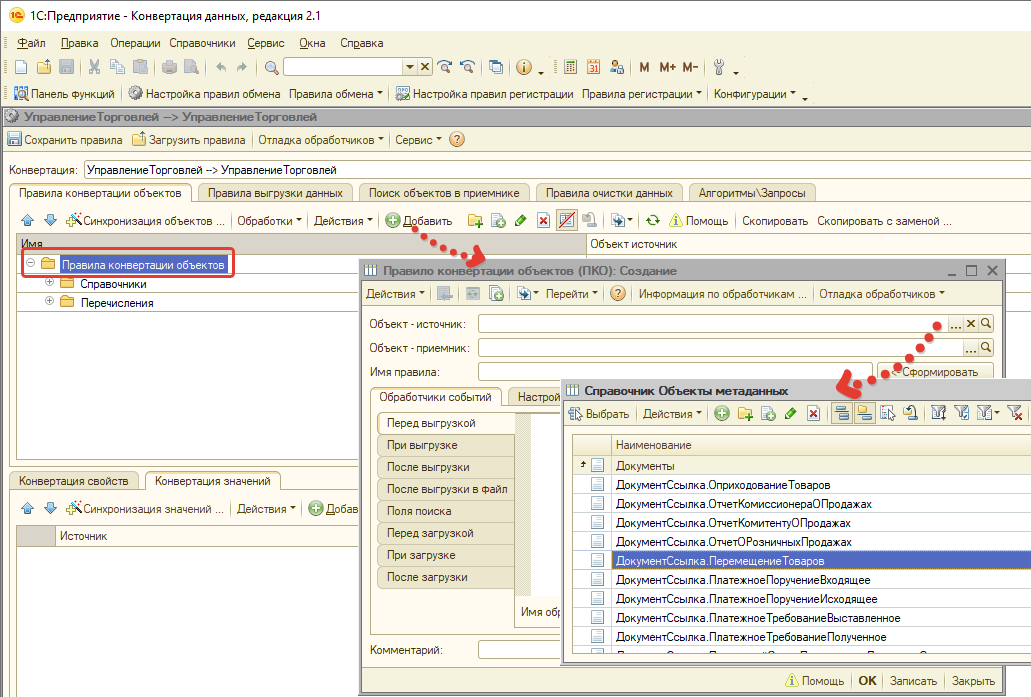Click the orange Info icon in main toolbar
Viewport: 1031px width, 697px height.
pyautogui.click(x=523, y=67)
